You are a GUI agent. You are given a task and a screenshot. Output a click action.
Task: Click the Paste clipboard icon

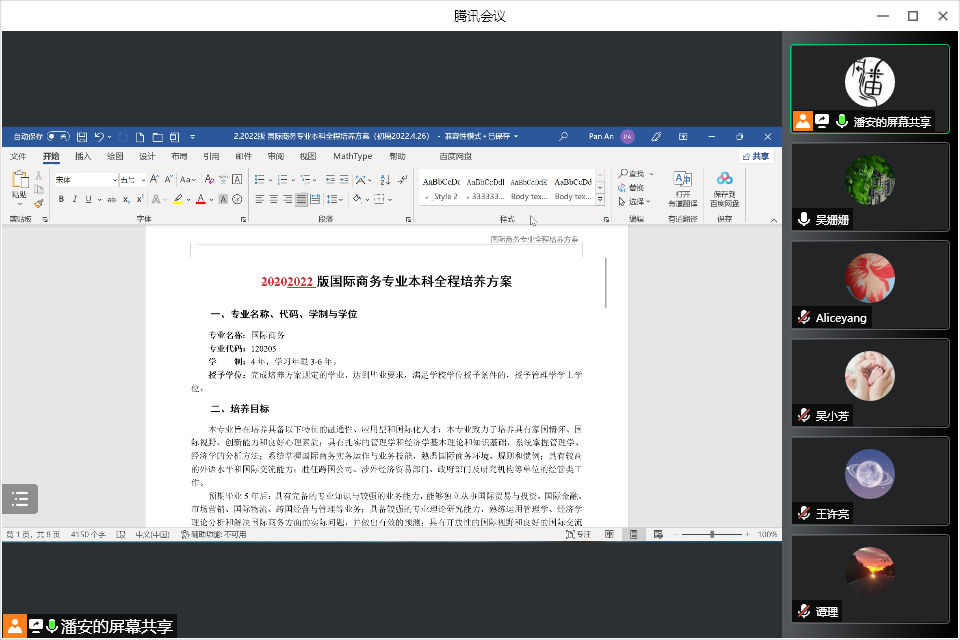point(19,184)
